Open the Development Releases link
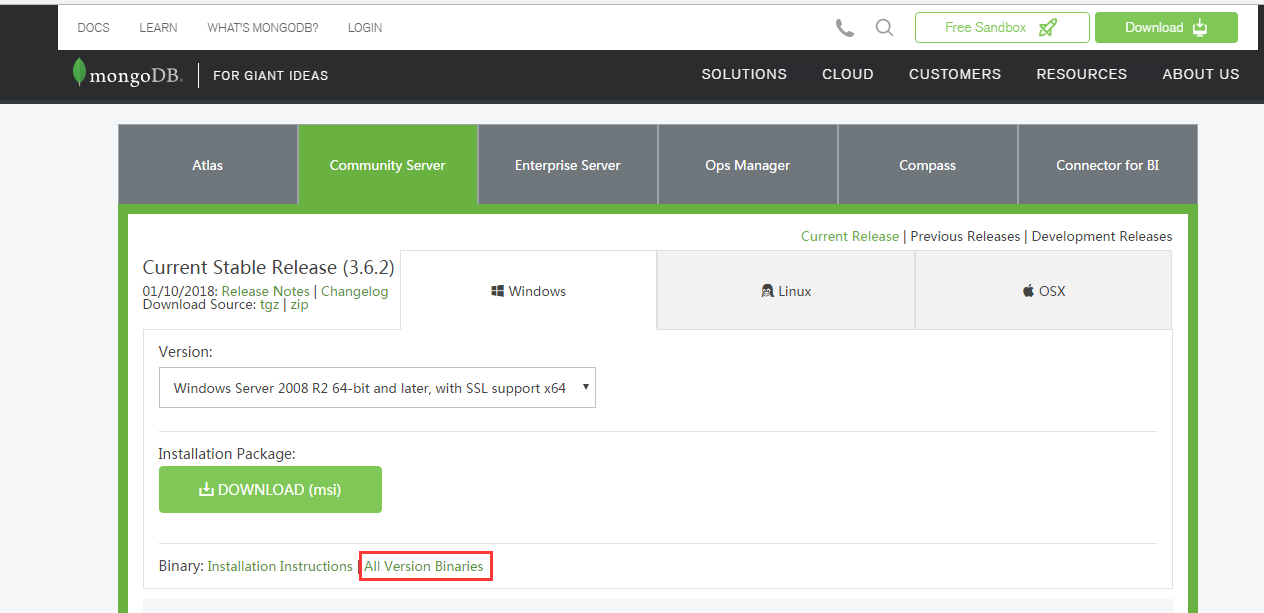The height and width of the screenshot is (613, 1264). (x=1102, y=237)
